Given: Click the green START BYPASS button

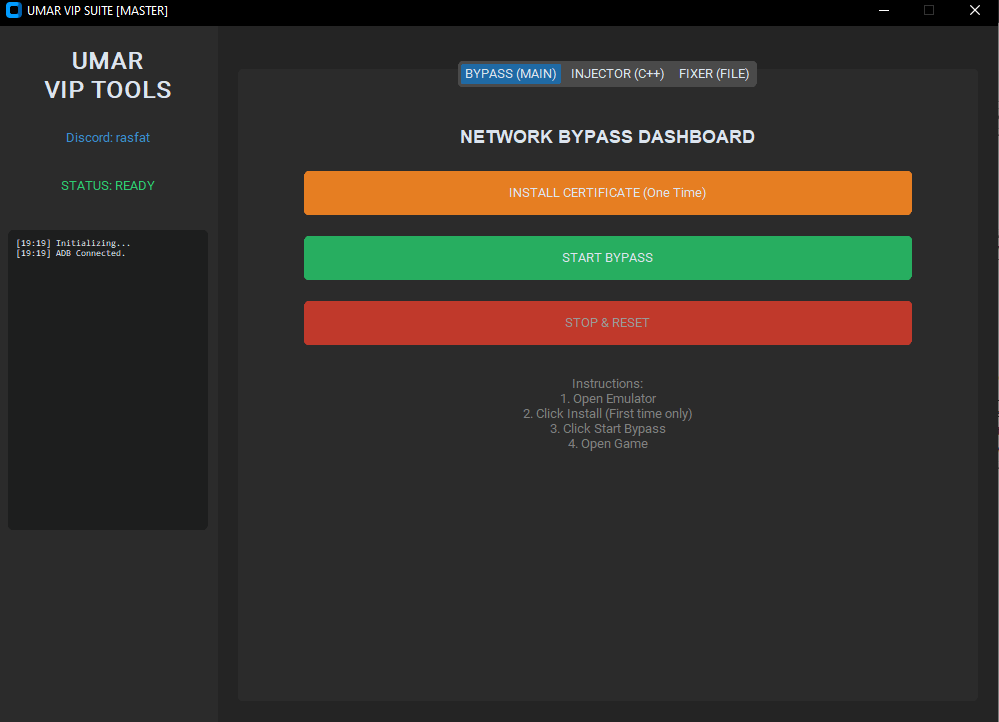Looking at the screenshot, I should (607, 258).
